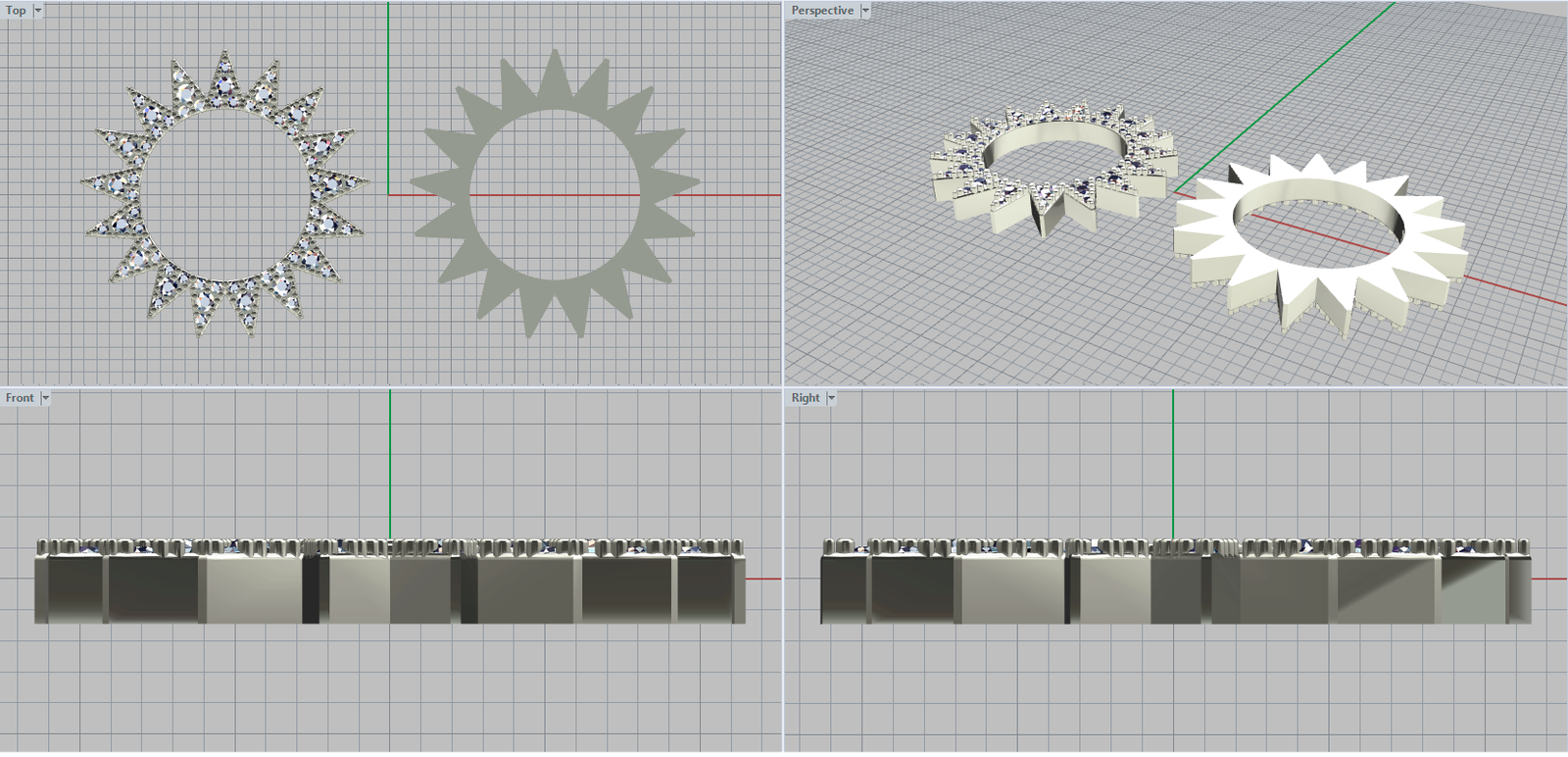1568x757 pixels.
Task: Click the Right viewport title label
Action: coord(806,398)
